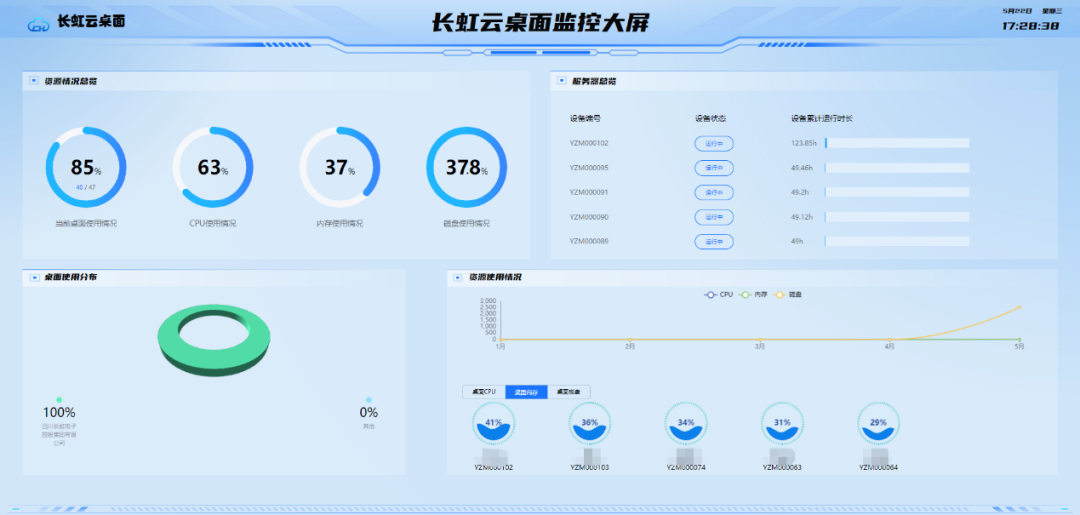Viewport: 1080px width, 515px height.
Task: Switch to the 桌面CPU tab
Action: point(484,392)
